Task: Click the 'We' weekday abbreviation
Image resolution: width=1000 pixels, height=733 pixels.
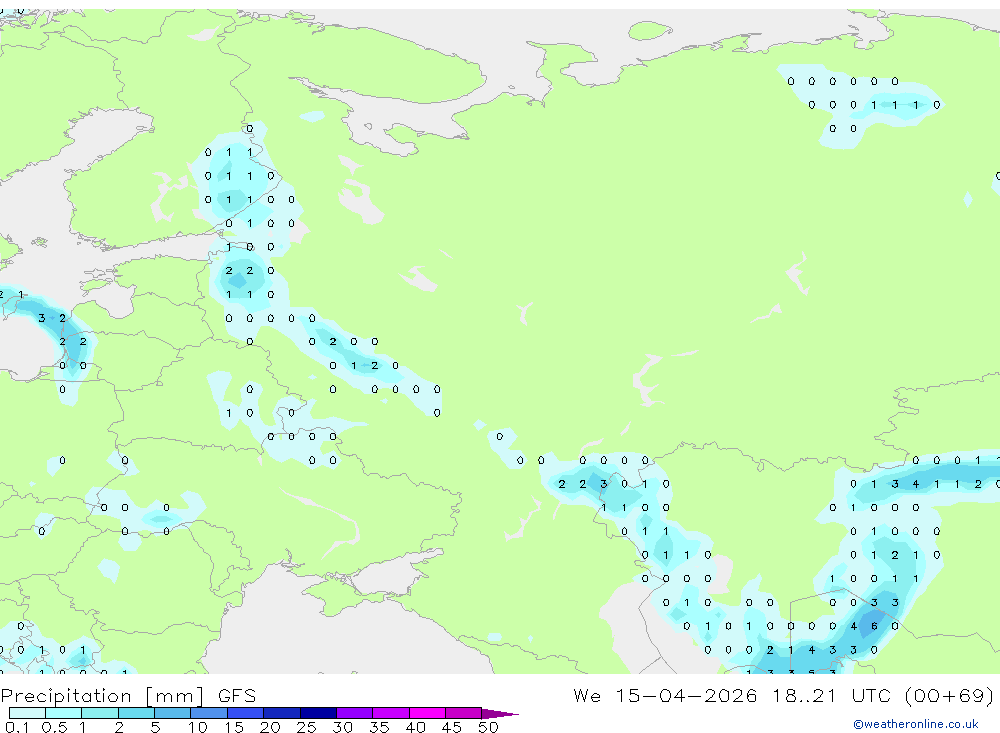Action: [587, 695]
